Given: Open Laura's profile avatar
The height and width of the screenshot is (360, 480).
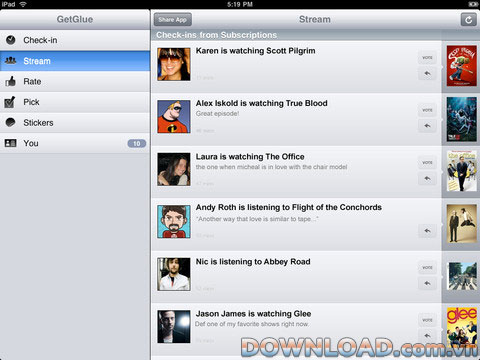Looking at the screenshot, I should tap(174, 169).
